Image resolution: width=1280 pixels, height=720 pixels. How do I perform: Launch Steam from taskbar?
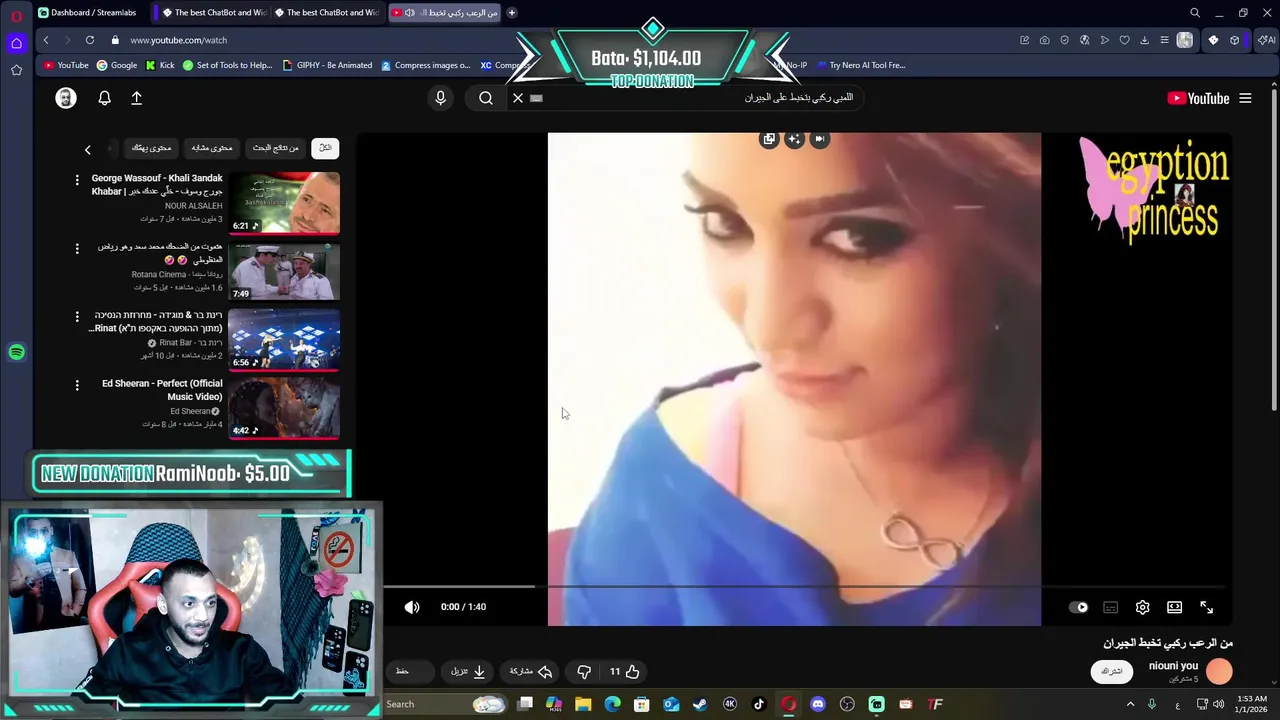click(x=700, y=704)
